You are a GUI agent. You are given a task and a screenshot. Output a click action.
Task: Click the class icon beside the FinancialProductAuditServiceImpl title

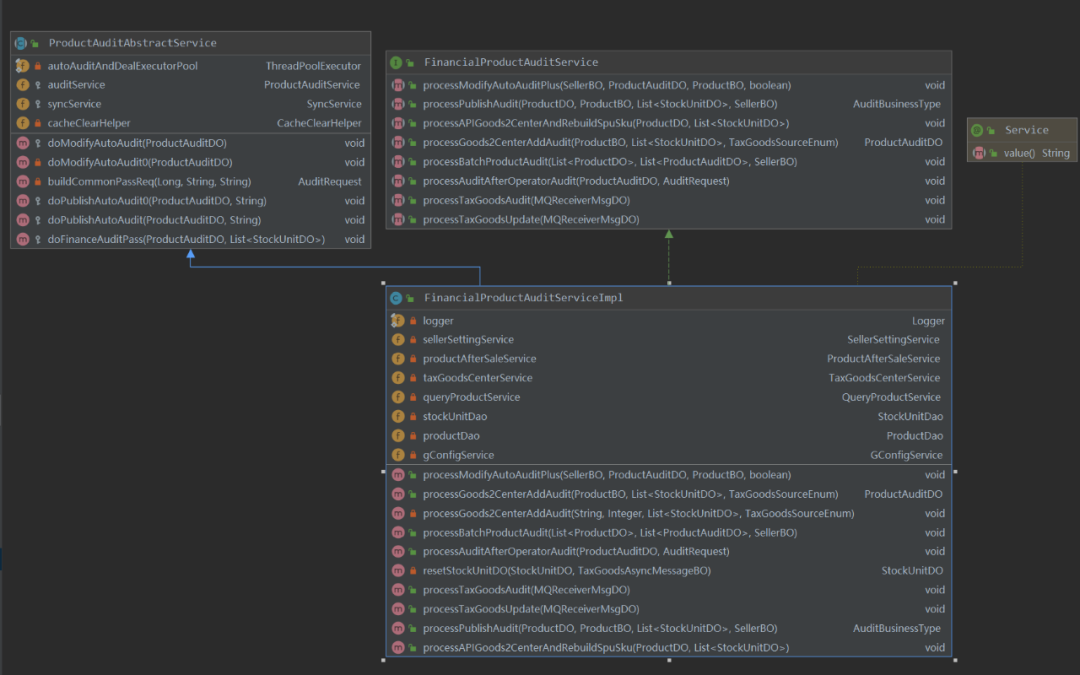pyautogui.click(x=396, y=298)
